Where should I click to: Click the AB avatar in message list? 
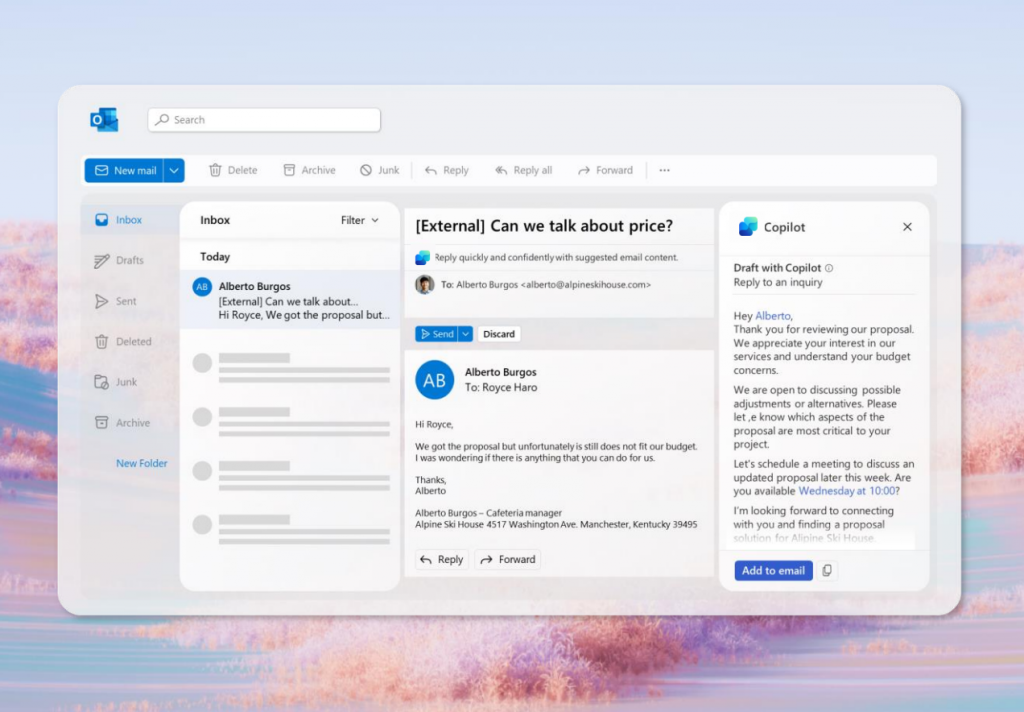click(202, 286)
